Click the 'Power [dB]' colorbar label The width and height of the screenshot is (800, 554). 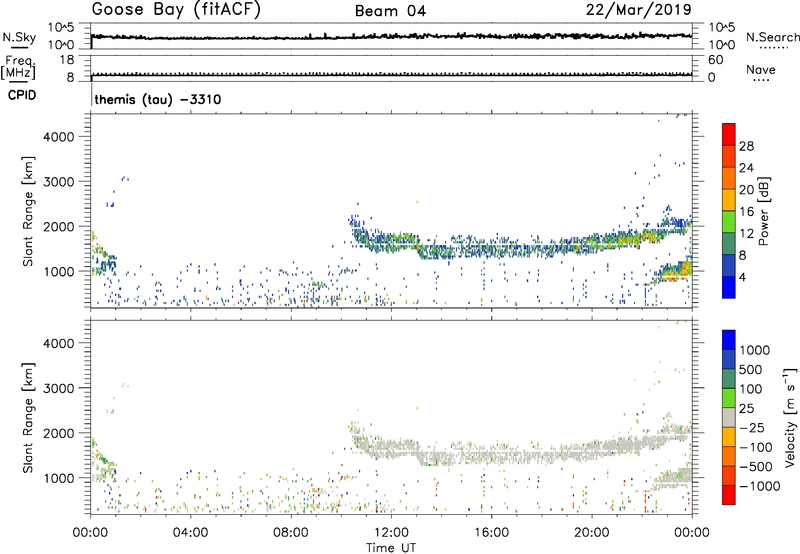[x=764, y=211]
